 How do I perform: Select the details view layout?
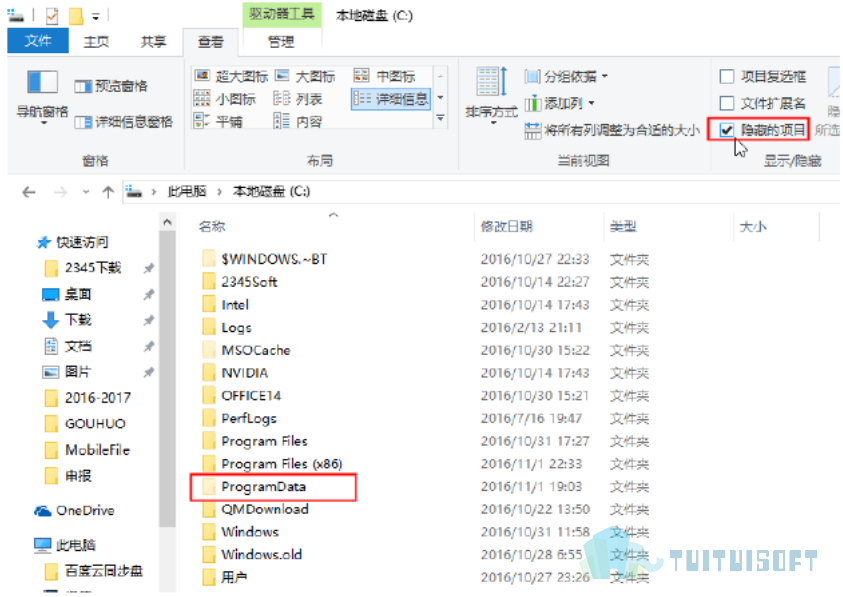click(391, 99)
